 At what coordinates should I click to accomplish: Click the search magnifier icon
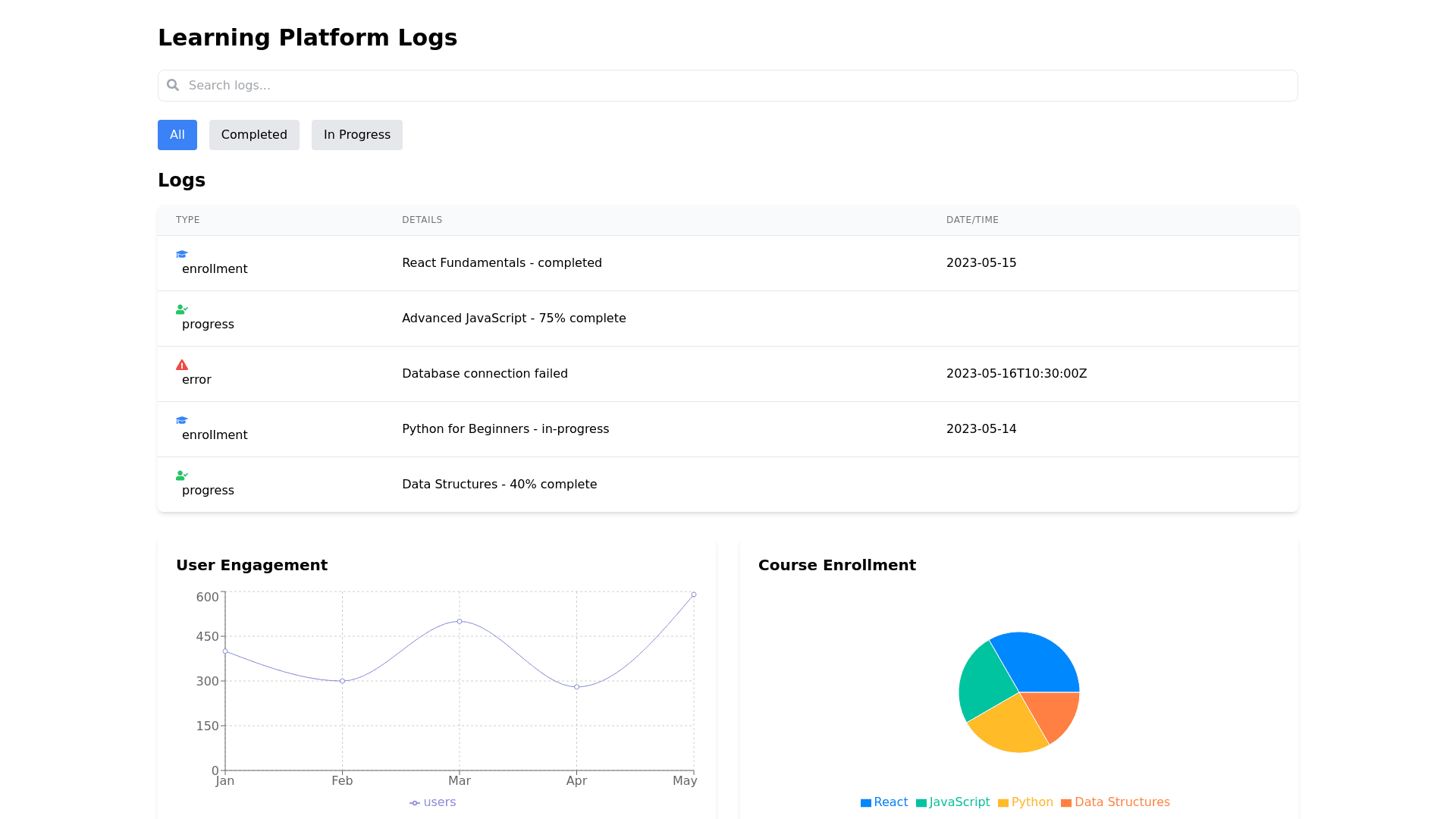(x=173, y=85)
